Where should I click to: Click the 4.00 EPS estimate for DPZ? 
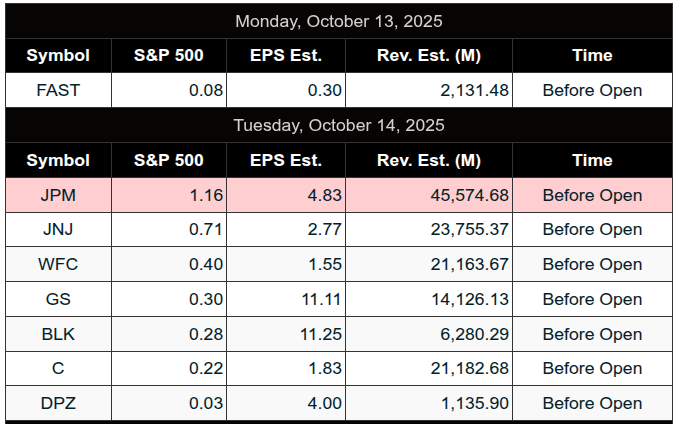click(x=325, y=404)
